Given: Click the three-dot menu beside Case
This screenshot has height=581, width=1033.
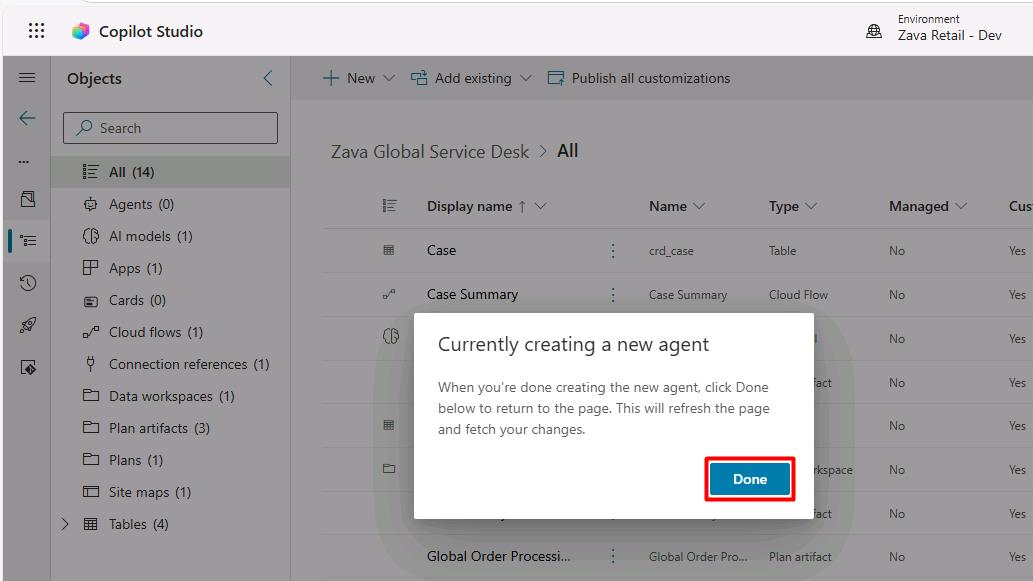Looking at the screenshot, I should [x=613, y=251].
